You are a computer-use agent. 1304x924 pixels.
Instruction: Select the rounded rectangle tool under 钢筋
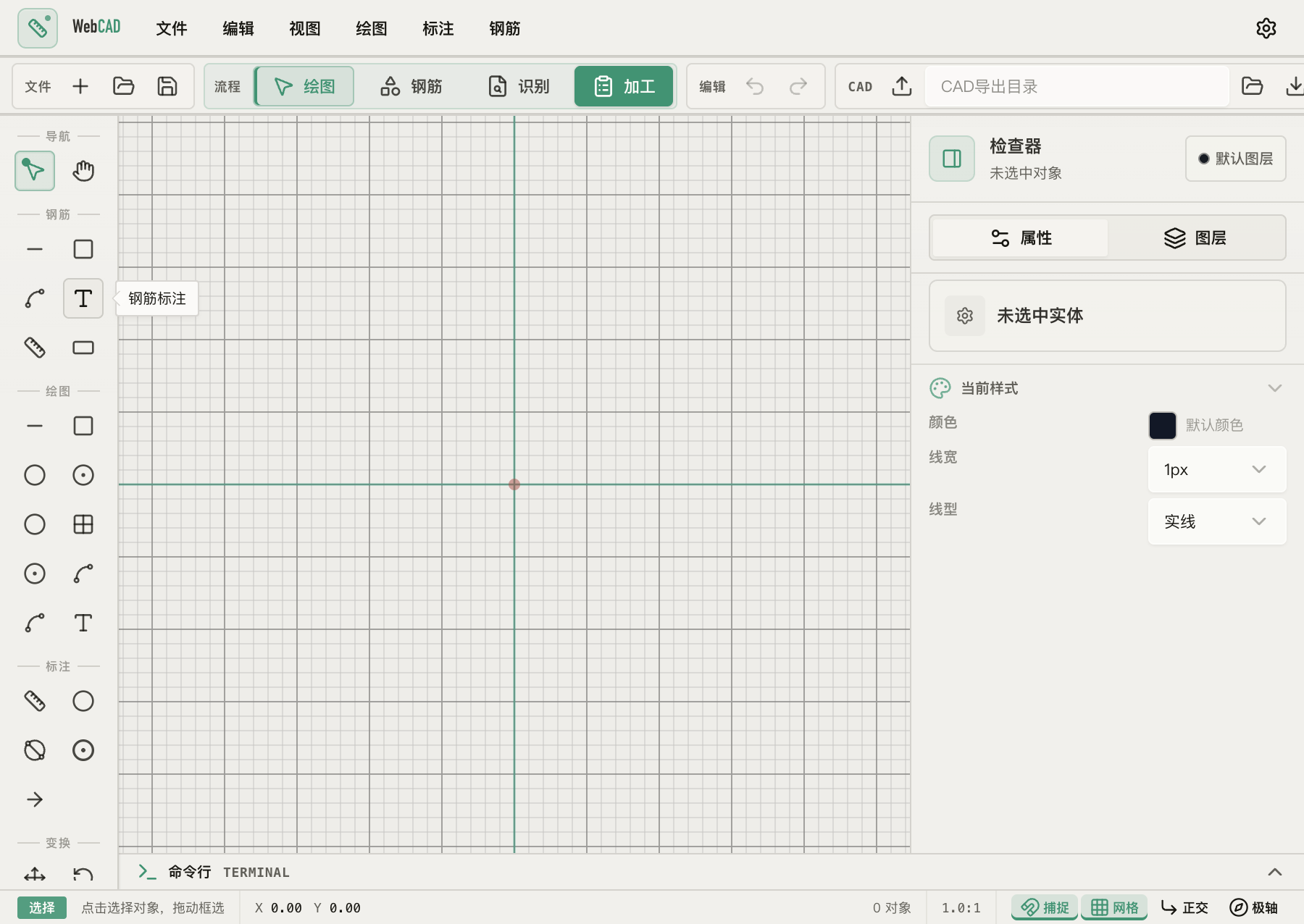click(83, 348)
